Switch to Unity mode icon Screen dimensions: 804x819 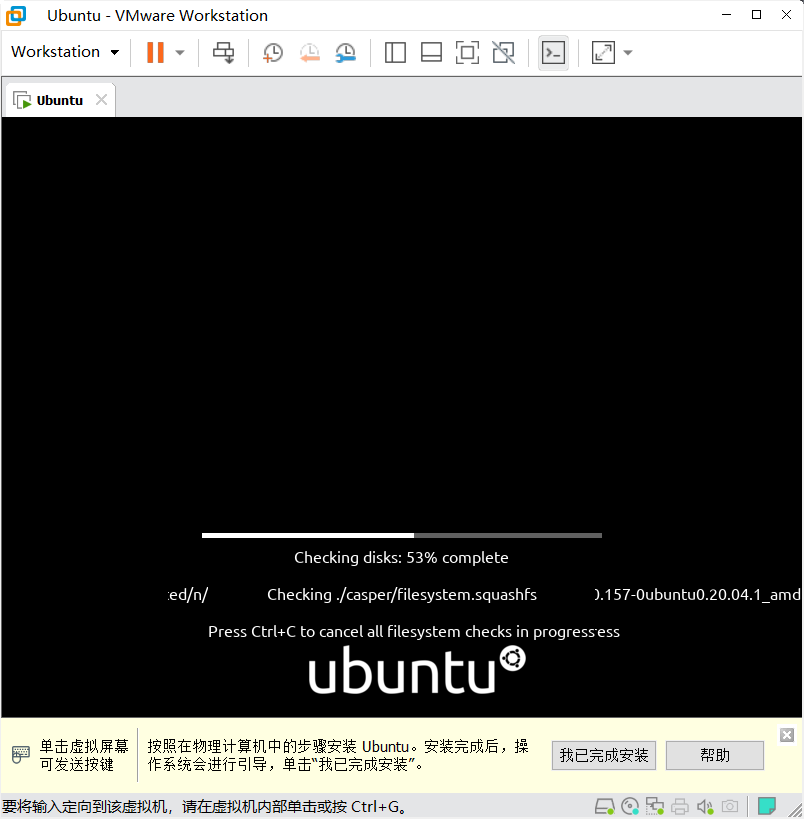504,52
